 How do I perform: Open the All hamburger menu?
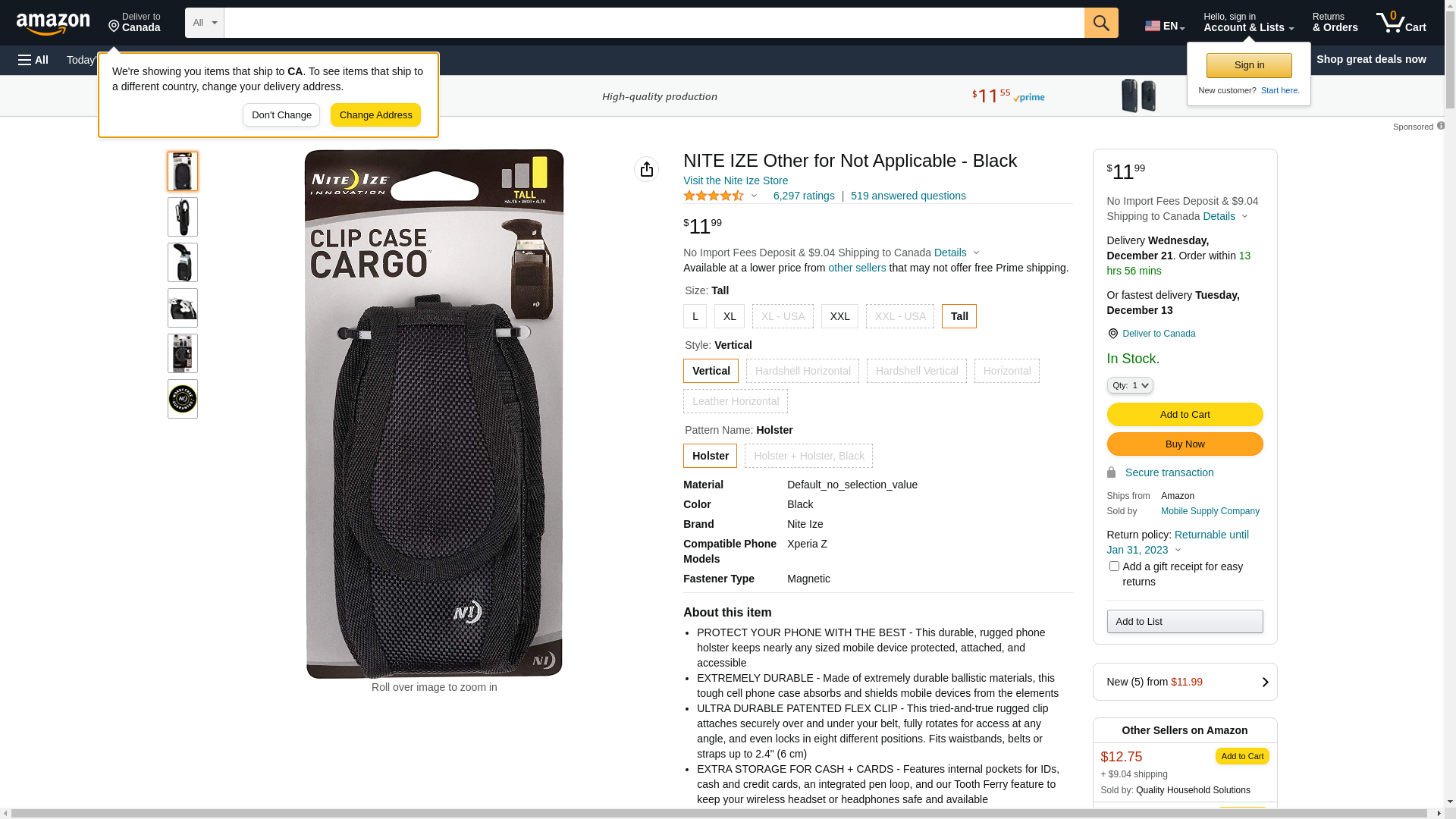click(x=33, y=60)
